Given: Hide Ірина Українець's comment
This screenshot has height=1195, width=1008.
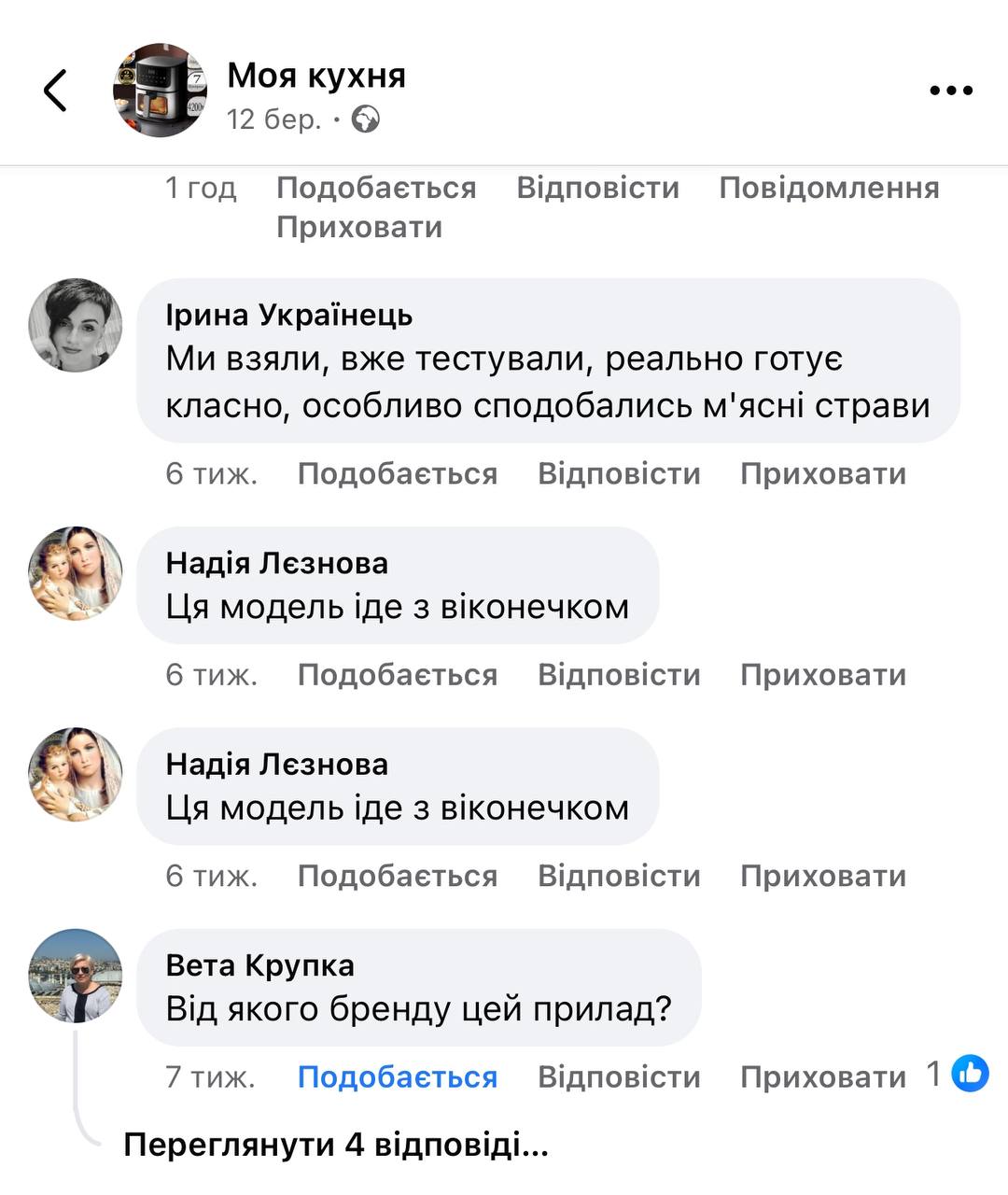Looking at the screenshot, I should [822, 474].
